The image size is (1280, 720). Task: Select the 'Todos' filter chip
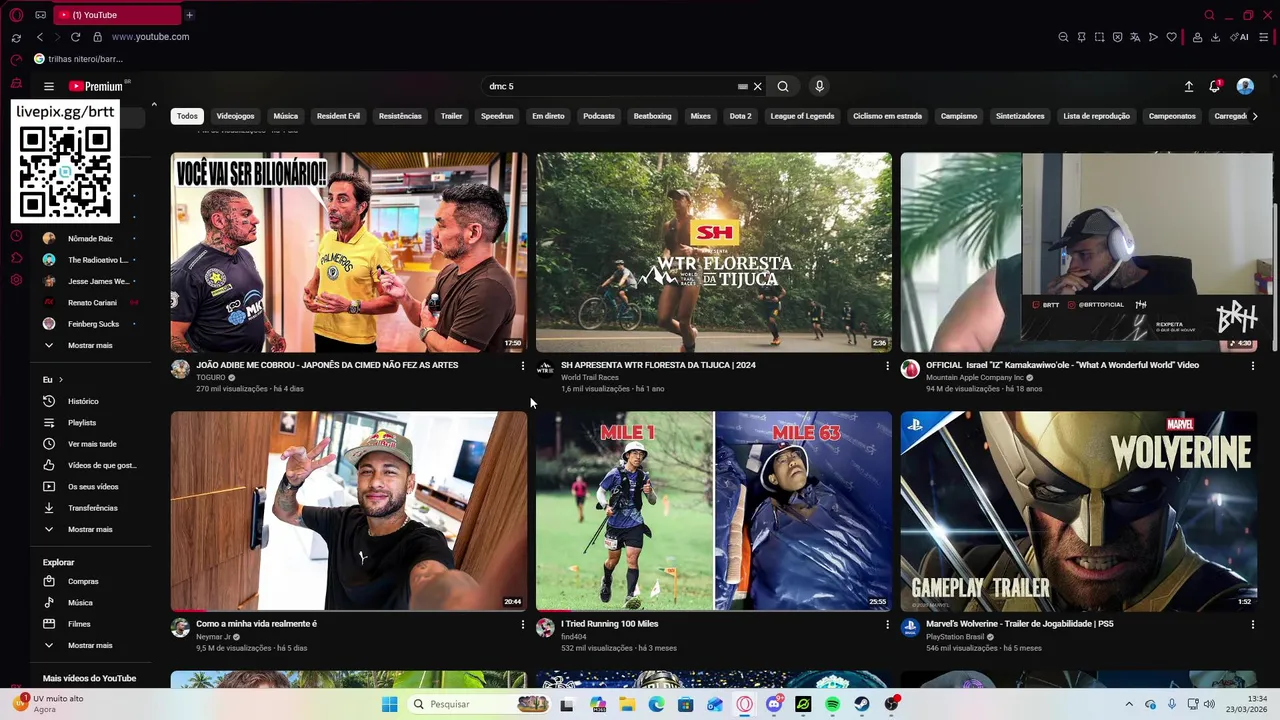(187, 116)
